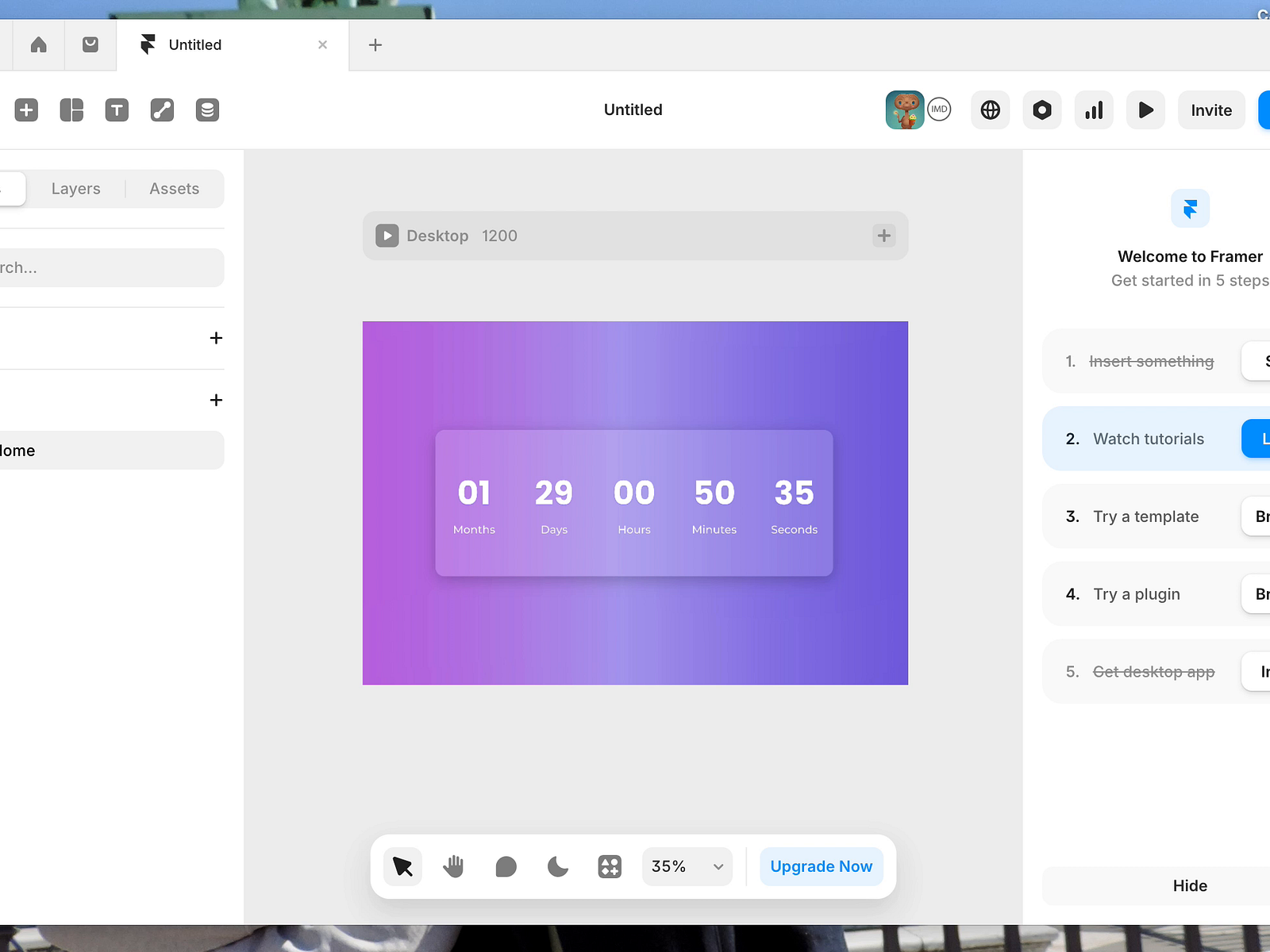Switch to the Layers tab
Viewport: 1270px width, 952px height.
75,189
